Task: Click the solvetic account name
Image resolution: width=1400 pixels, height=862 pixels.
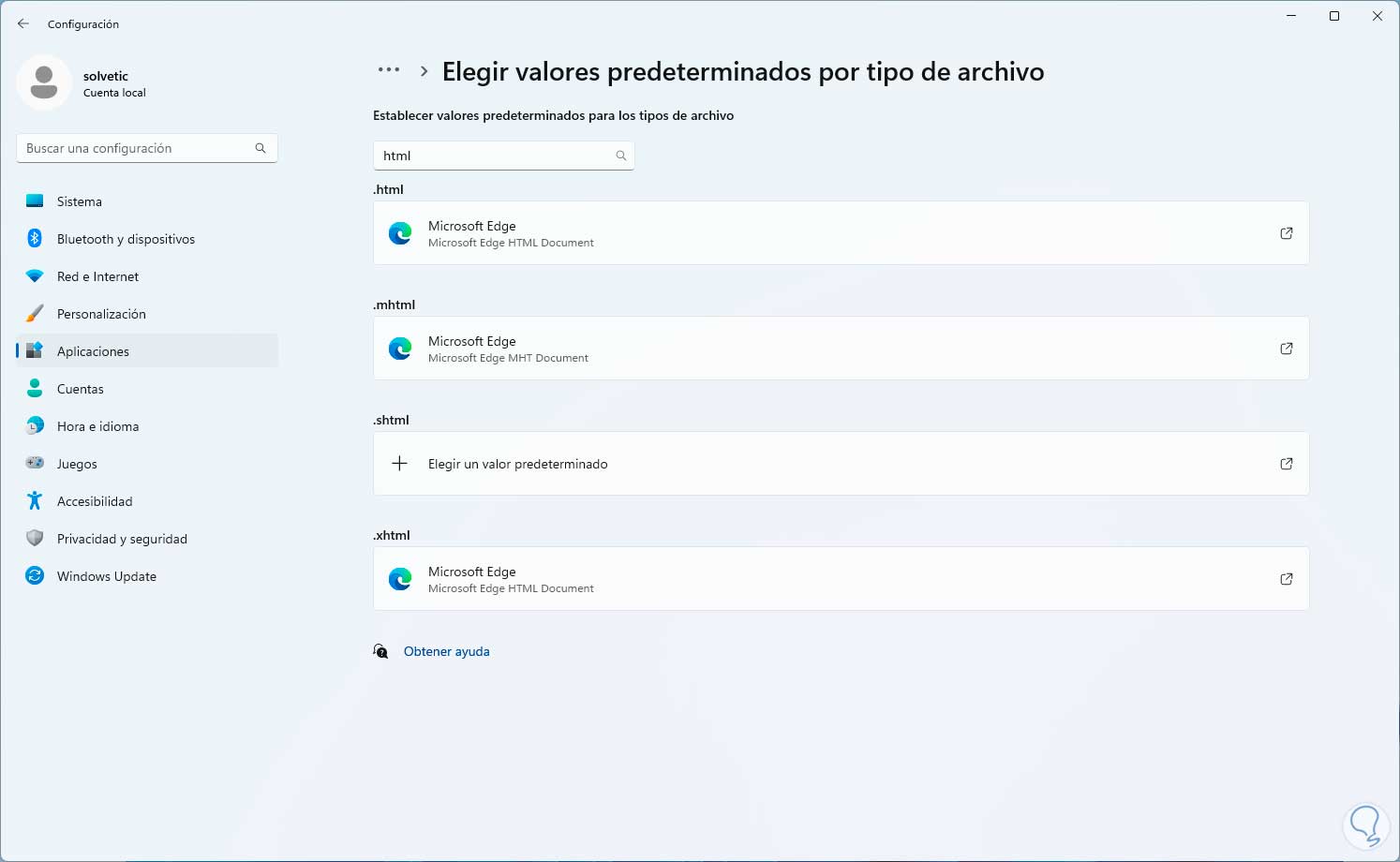Action: tap(106, 76)
